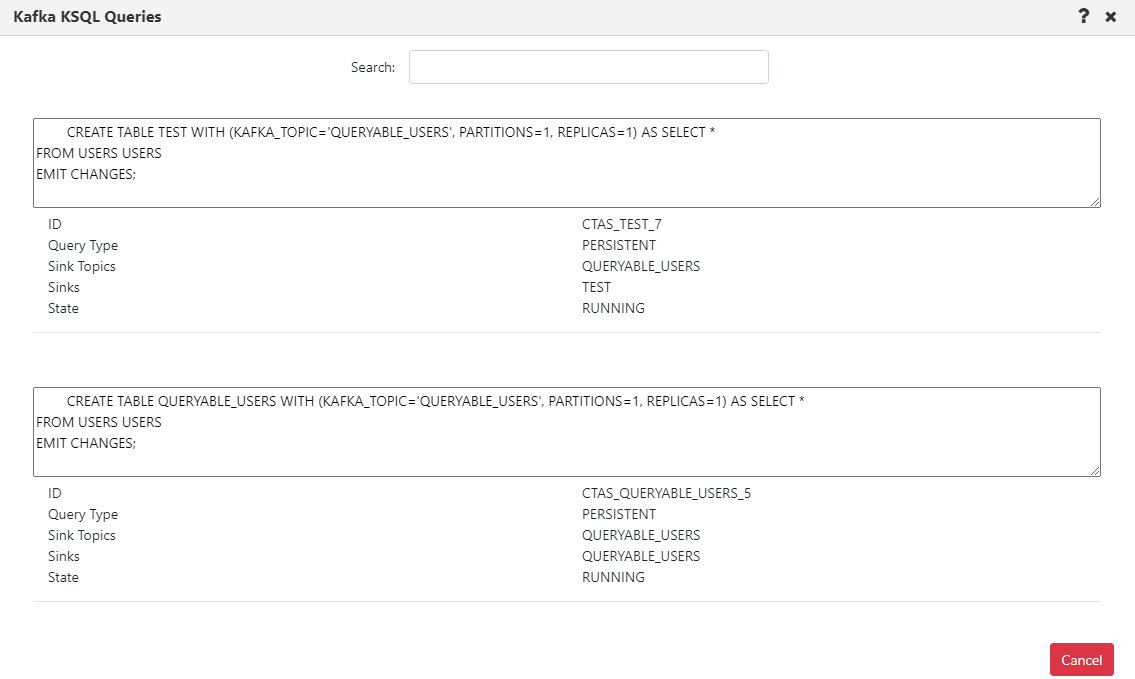
Task: Click the Sinks value TEST
Action: (596, 287)
